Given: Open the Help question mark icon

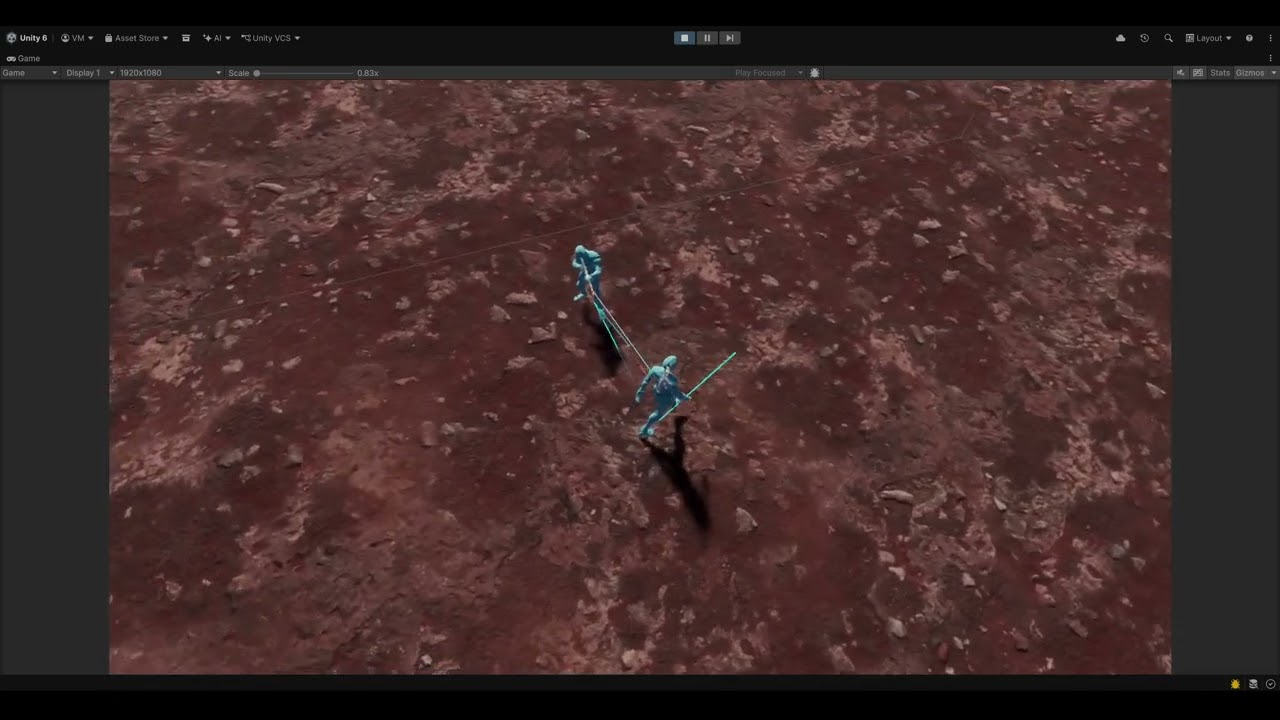Looking at the screenshot, I should click(1249, 38).
